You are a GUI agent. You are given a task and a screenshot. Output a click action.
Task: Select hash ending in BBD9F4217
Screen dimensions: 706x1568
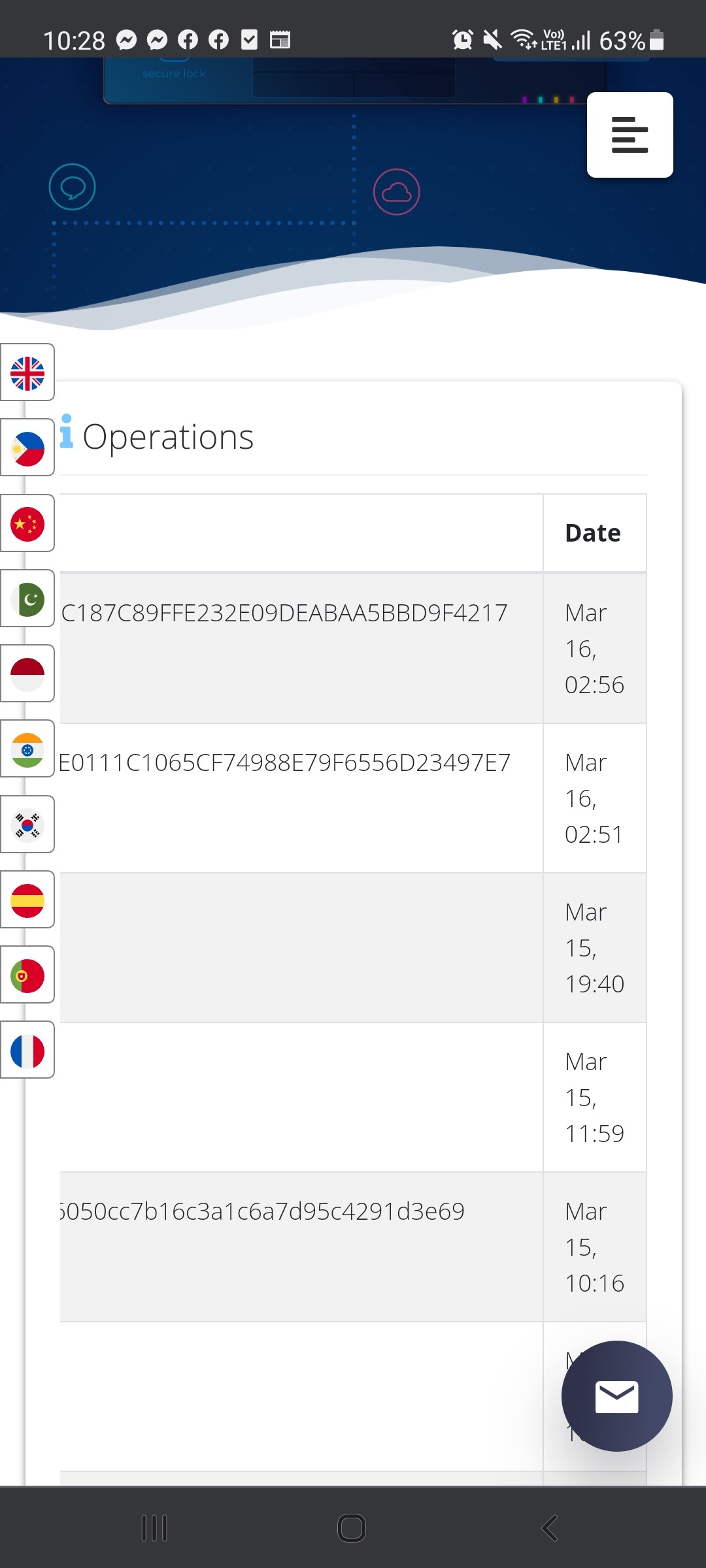click(x=284, y=613)
